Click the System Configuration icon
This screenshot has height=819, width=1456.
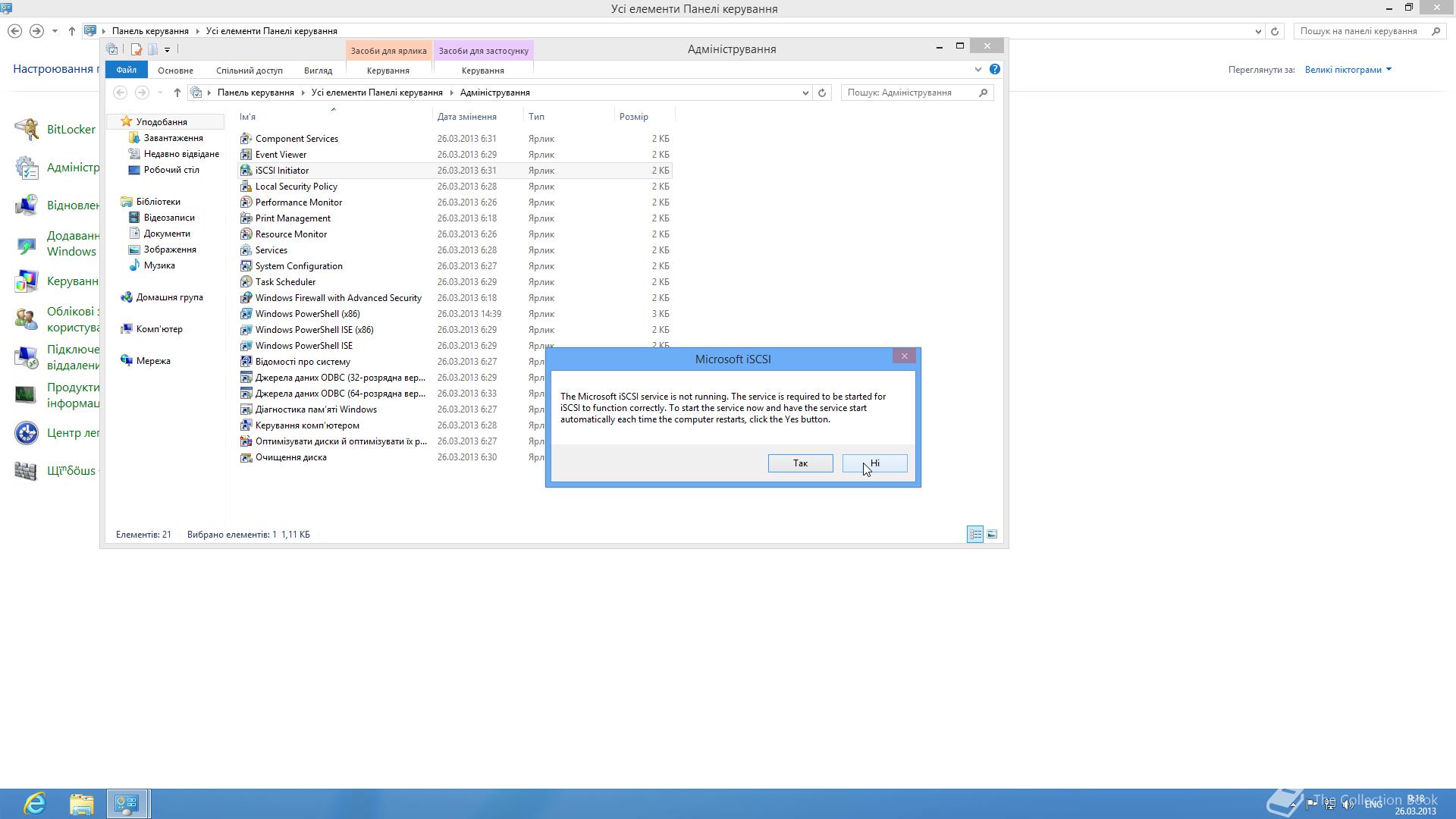pos(246,266)
